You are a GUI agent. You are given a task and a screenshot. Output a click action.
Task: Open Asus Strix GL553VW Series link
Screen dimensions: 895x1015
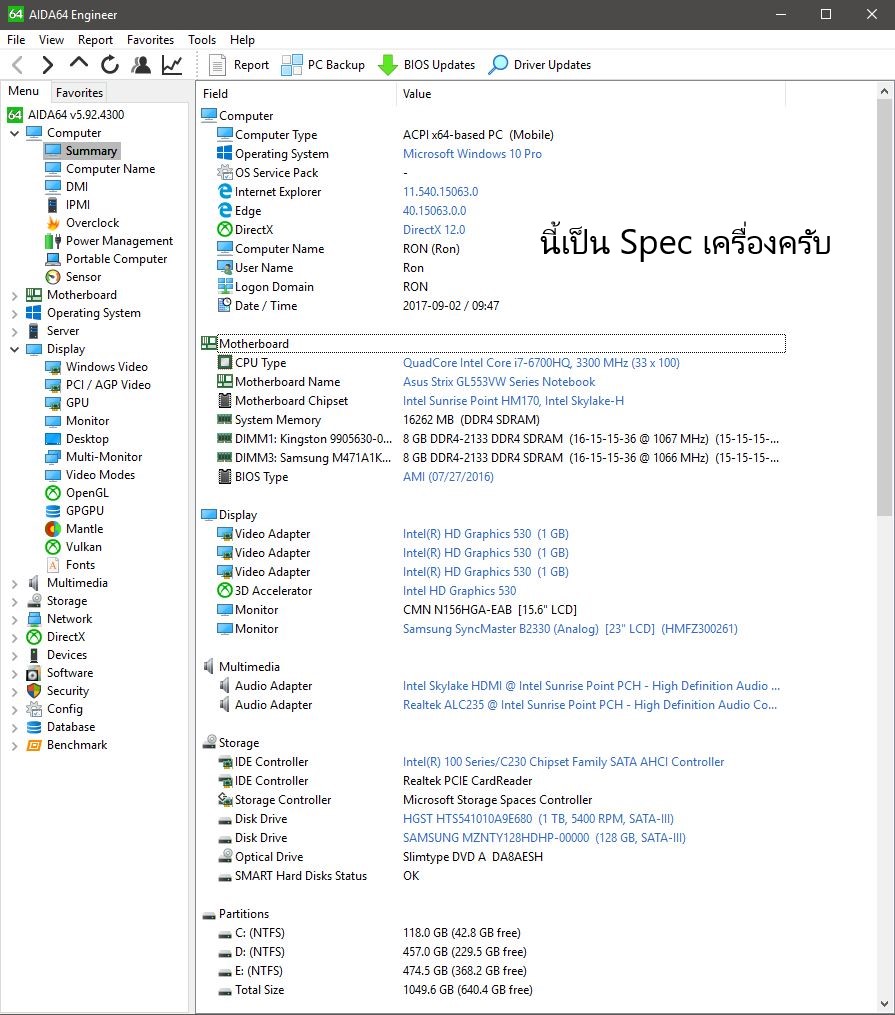[x=499, y=382]
